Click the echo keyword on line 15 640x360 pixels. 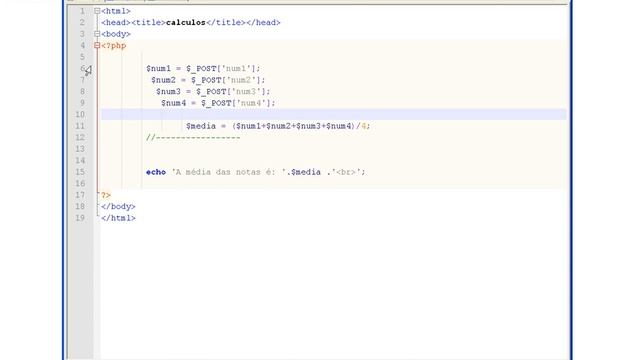[156, 172]
